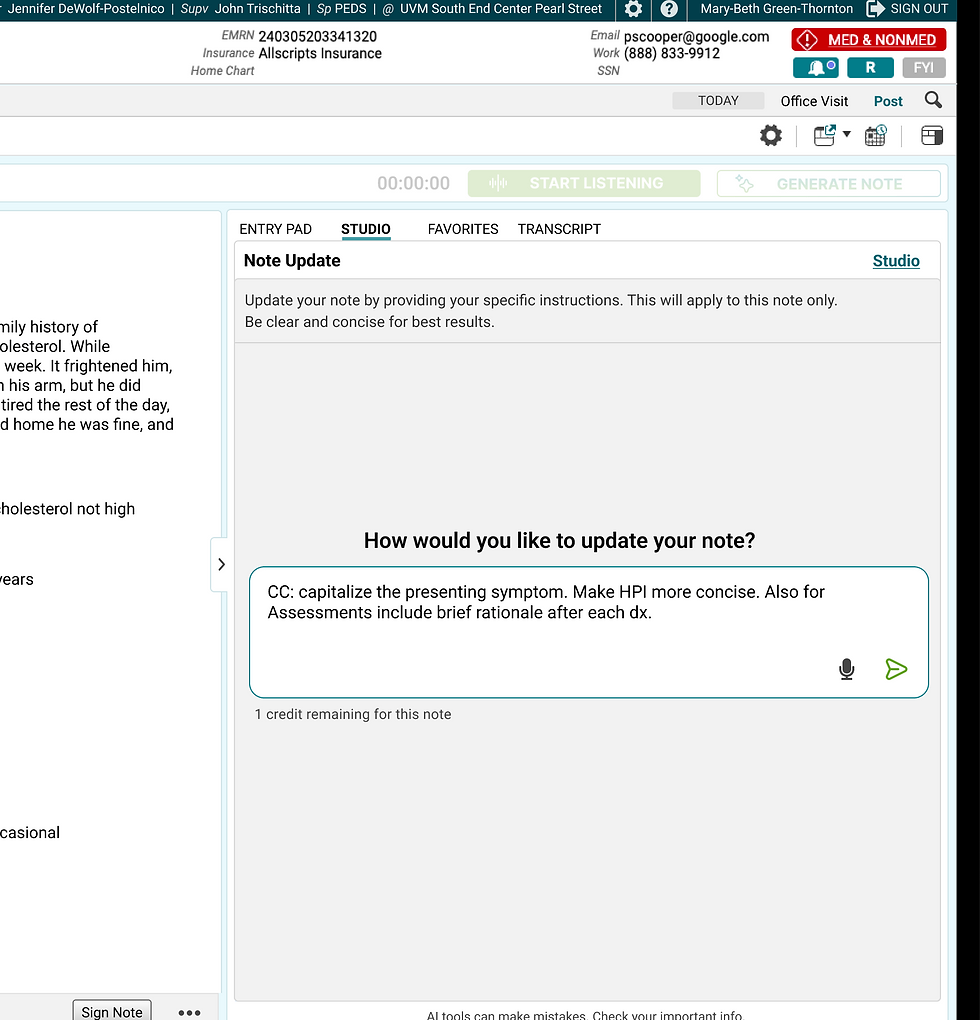This screenshot has width=980, height=1020.
Task: Click EMRN number 240305203341320
Action: tap(317, 36)
